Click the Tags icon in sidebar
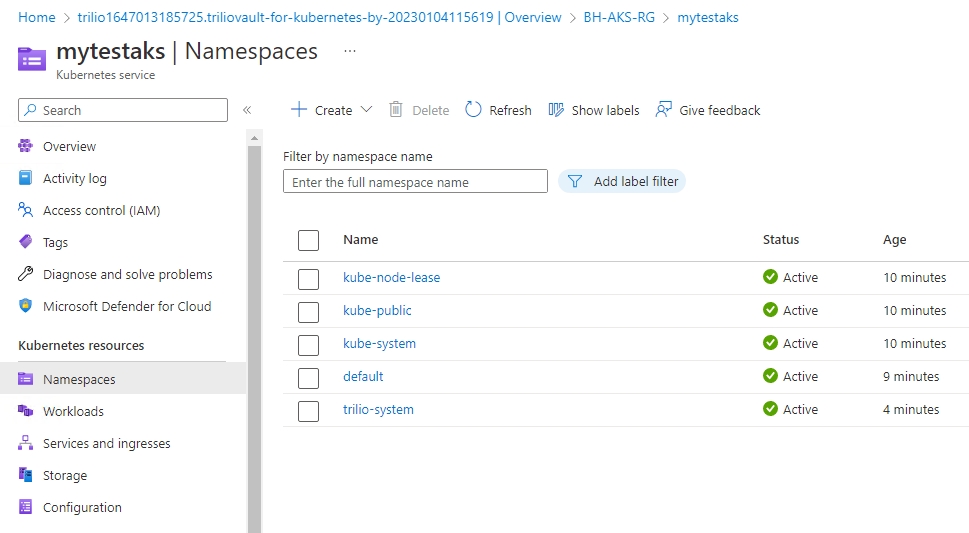The image size is (969, 533). 26,242
